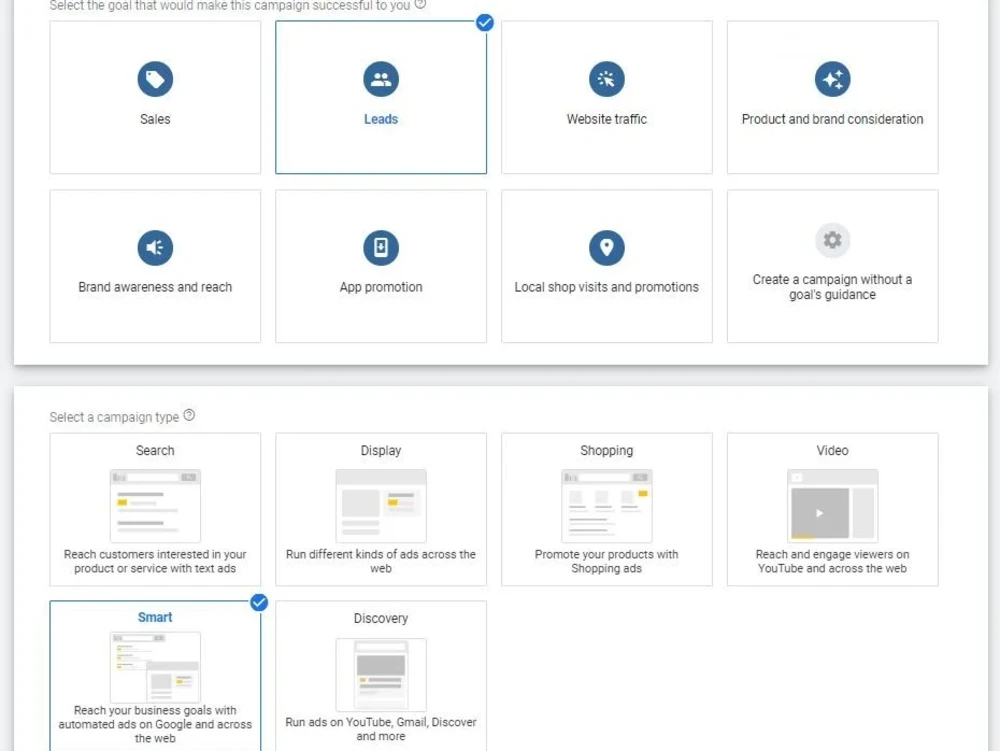1000x751 pixels.
Task: Click 'Run ads on YouTube, Gmail, Discover' text
Action: tap(381, 729)
